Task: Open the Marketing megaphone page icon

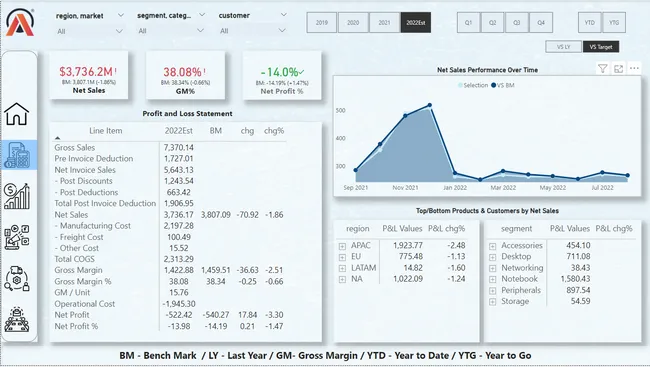Action: click(17, 237)
